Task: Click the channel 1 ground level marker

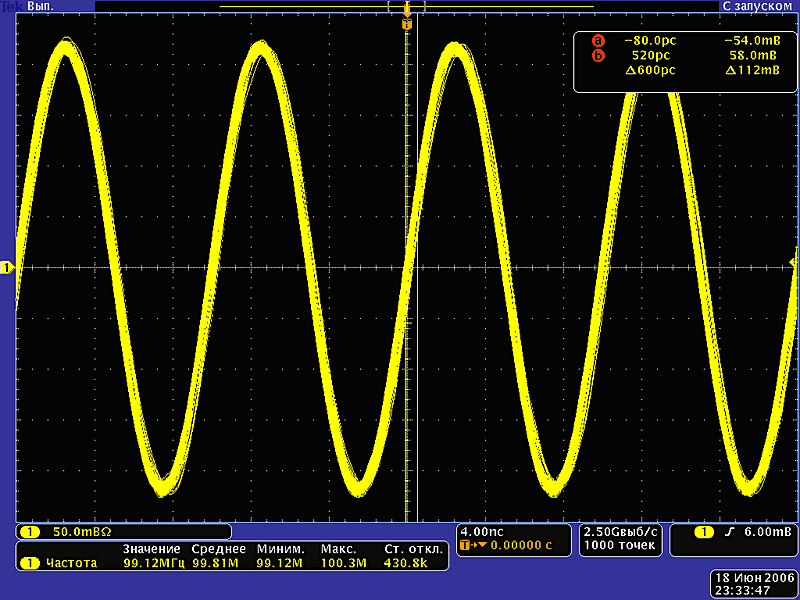Action: [x=7, y=268]
